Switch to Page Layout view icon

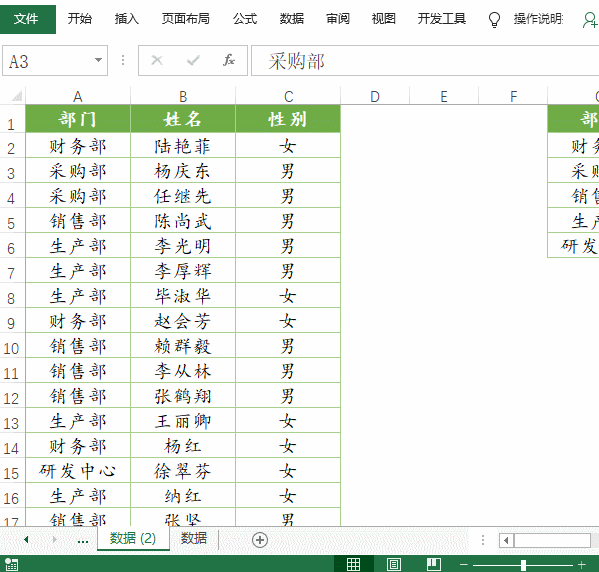(394, 564)
